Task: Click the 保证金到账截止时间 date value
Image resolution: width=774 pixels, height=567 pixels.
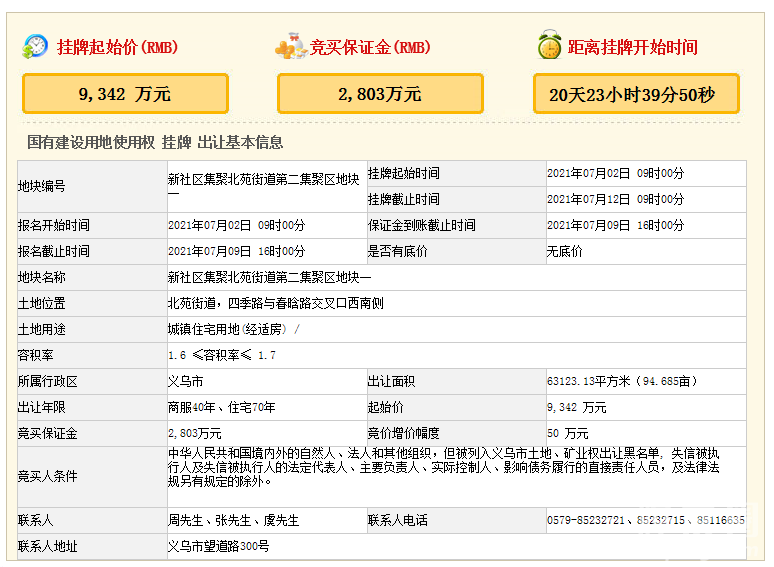Action: pyautogui.click(x=615, y=225)
